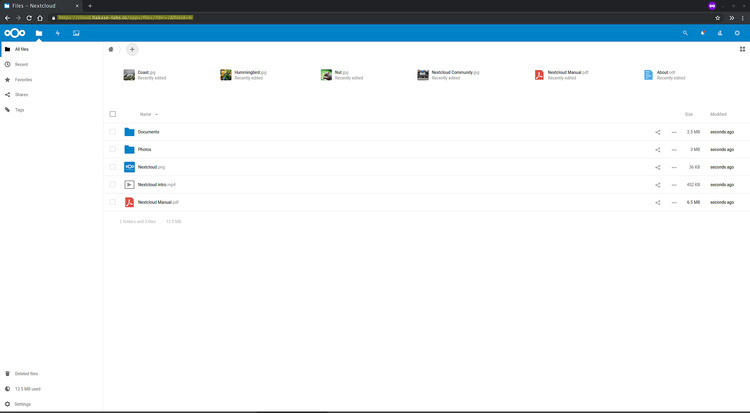Open the notifications bell
Screen dimensions: 750x413
pyautogui.click(x=702, y=33)
